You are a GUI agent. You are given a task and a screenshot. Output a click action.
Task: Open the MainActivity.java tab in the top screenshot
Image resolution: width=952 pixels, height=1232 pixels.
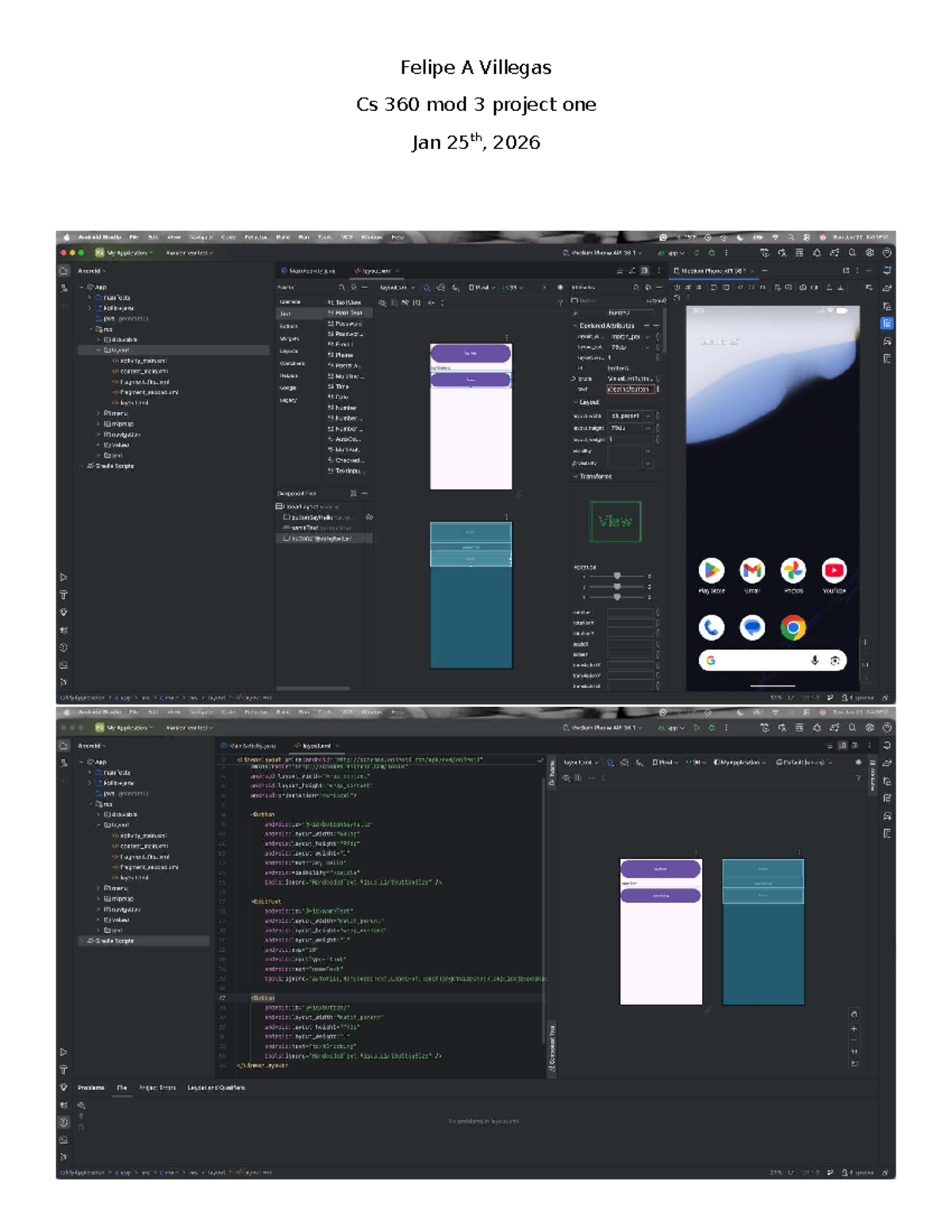(308, 271)
